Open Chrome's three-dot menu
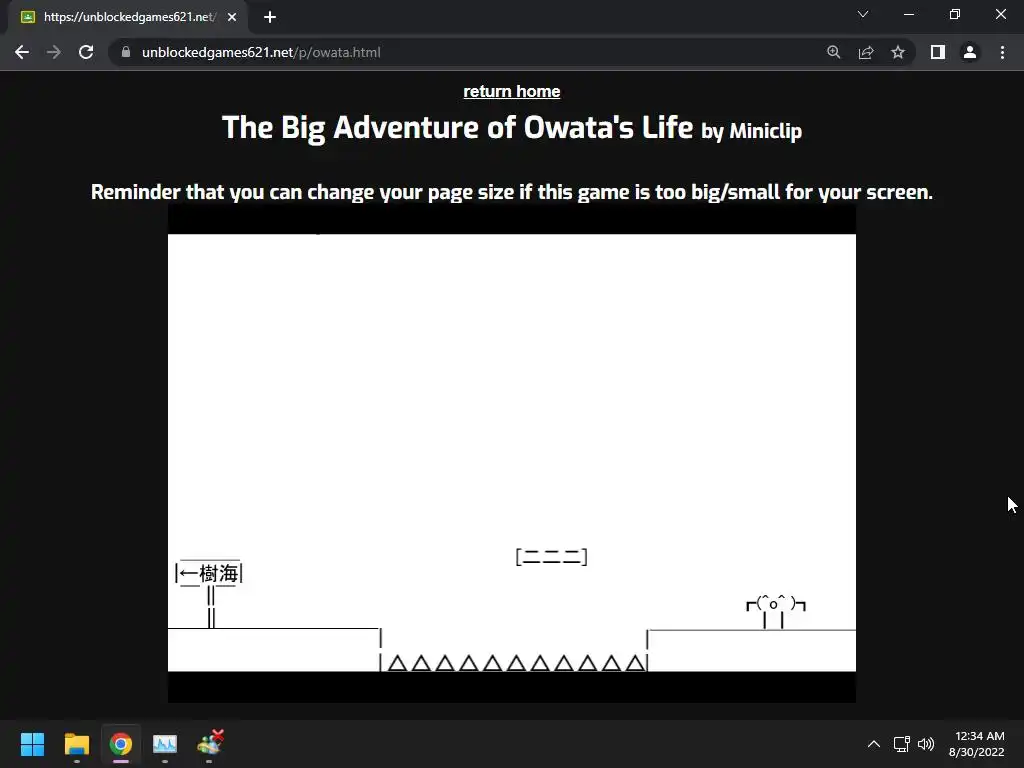The width and height of the screenshot is (1024, 768). pos(1002,52)
